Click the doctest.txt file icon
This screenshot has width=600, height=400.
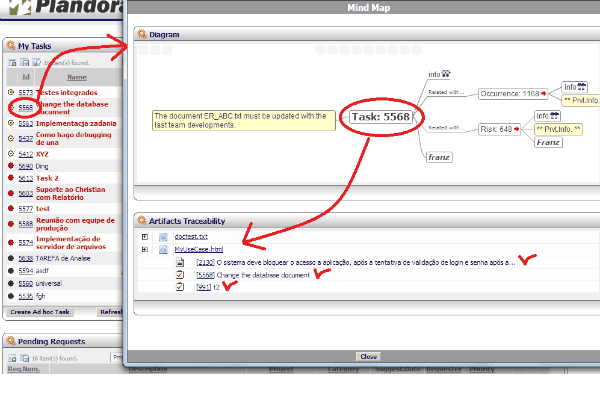[x=164, y=237]
